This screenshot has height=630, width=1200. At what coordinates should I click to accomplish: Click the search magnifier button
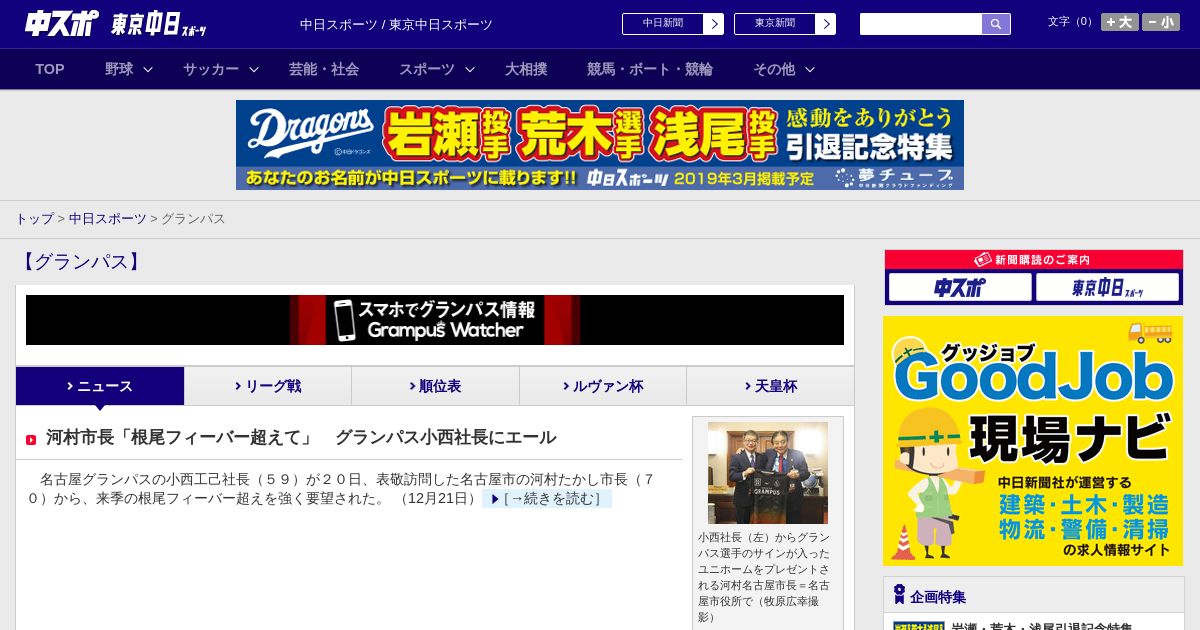point(996,24)
